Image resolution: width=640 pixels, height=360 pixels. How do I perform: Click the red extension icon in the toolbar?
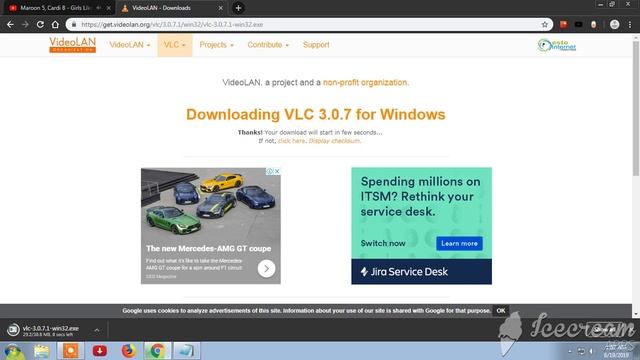[564, 24]
